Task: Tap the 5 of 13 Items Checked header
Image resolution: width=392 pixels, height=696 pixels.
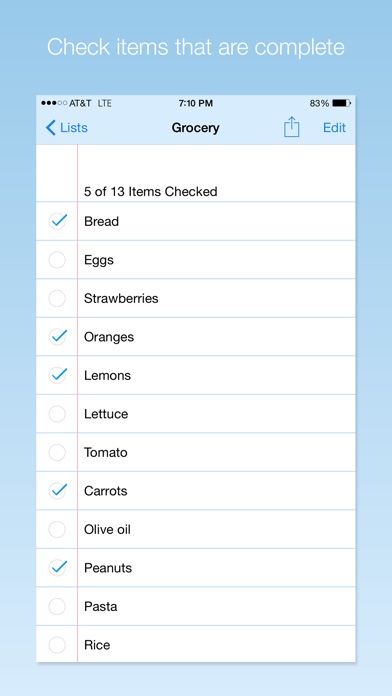Action: point(150,192)
